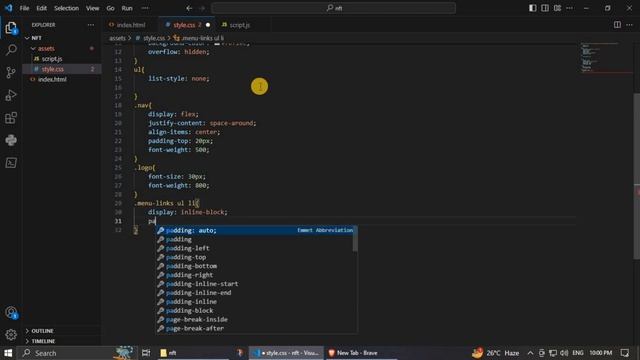Open the Accounts menu icon
This screenshot has width=640, height=360.
click(x=11, y=313)
